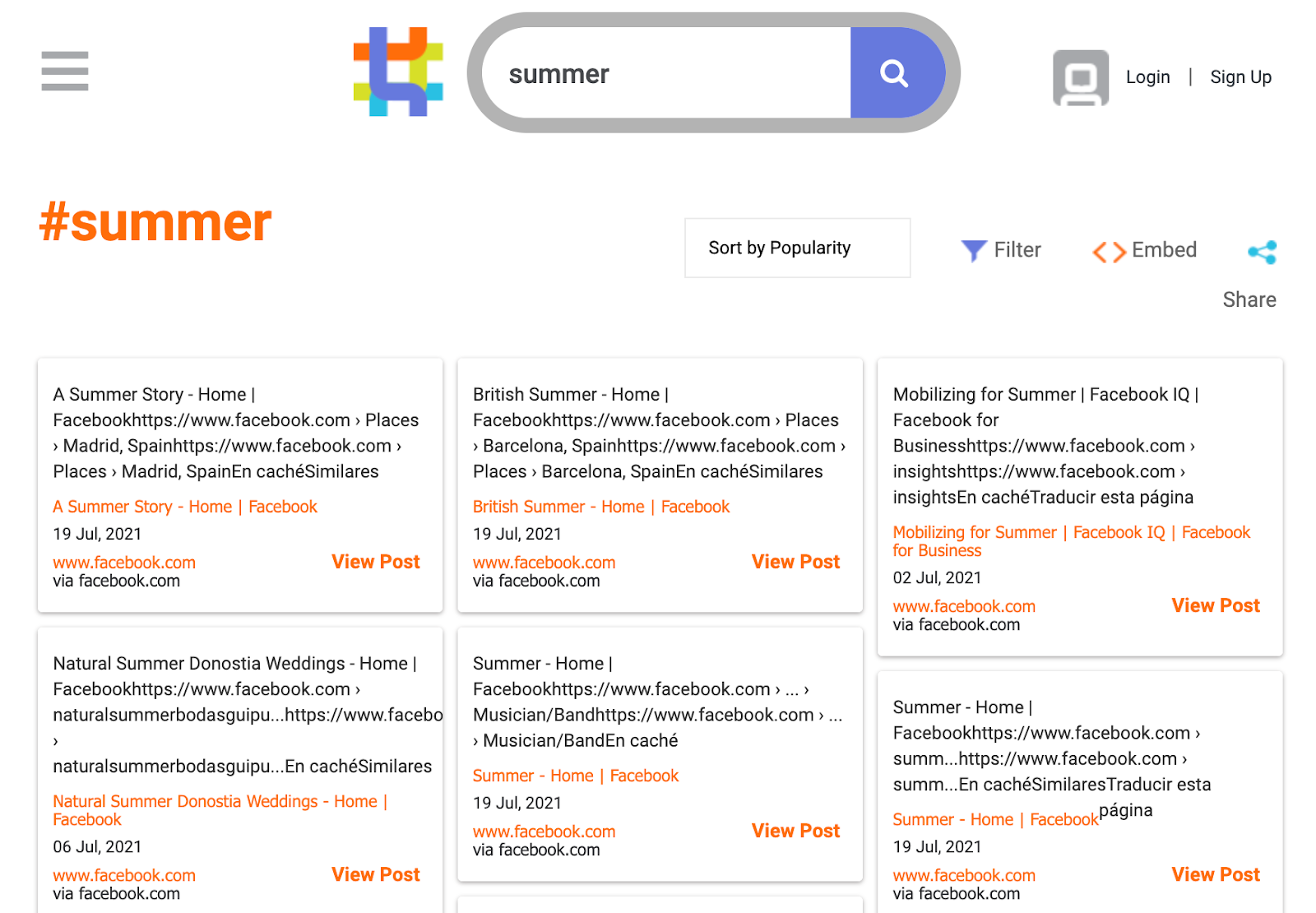The height and width of the screenshot is (913, 1316).
Task: Click into the summer search field
Action: pyautogui.click(x=666, y=74)
